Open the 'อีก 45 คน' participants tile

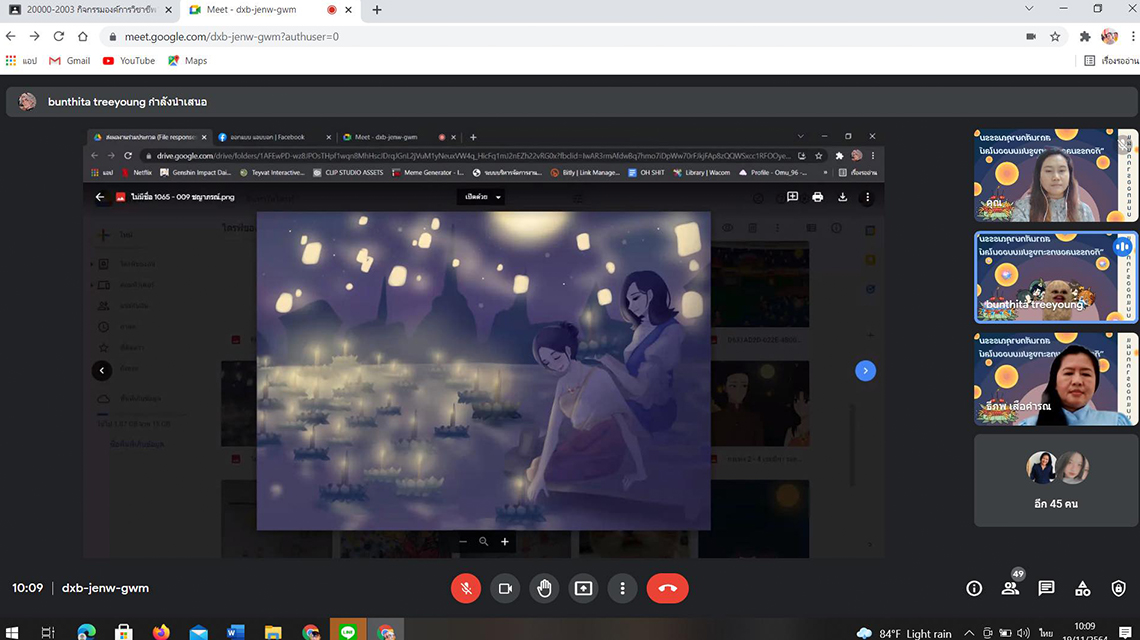[1056, 480]
